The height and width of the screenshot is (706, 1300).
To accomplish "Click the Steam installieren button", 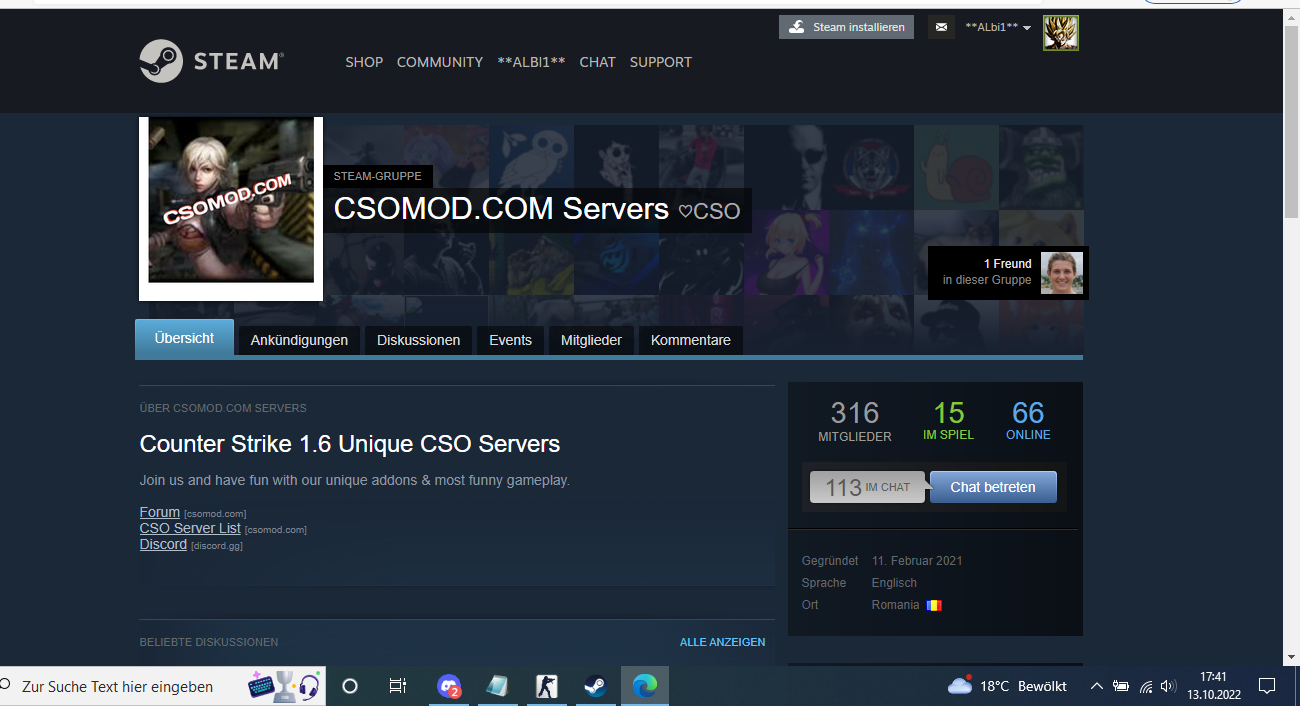I will (846, 27).
